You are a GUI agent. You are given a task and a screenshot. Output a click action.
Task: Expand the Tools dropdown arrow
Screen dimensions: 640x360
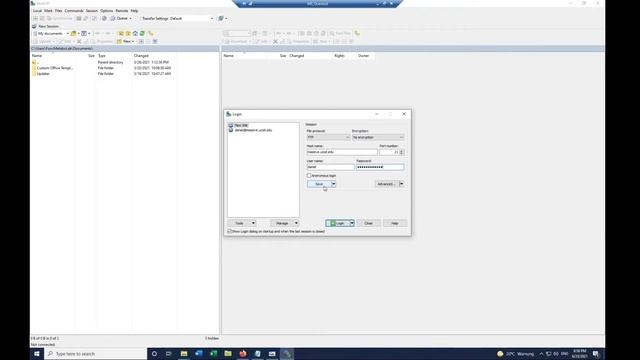click(x=253, y=223)
